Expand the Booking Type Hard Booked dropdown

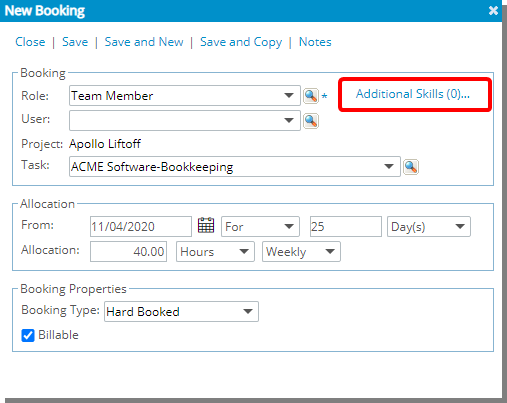pos(181,312)
